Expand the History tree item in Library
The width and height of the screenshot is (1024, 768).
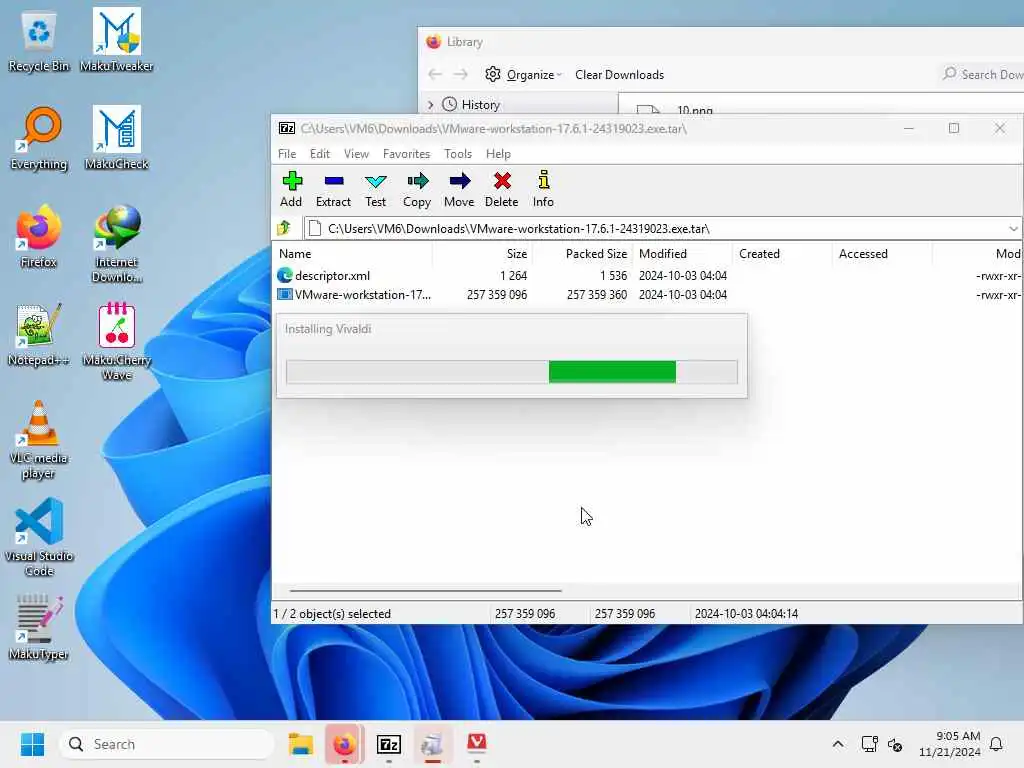pos(430,104)
